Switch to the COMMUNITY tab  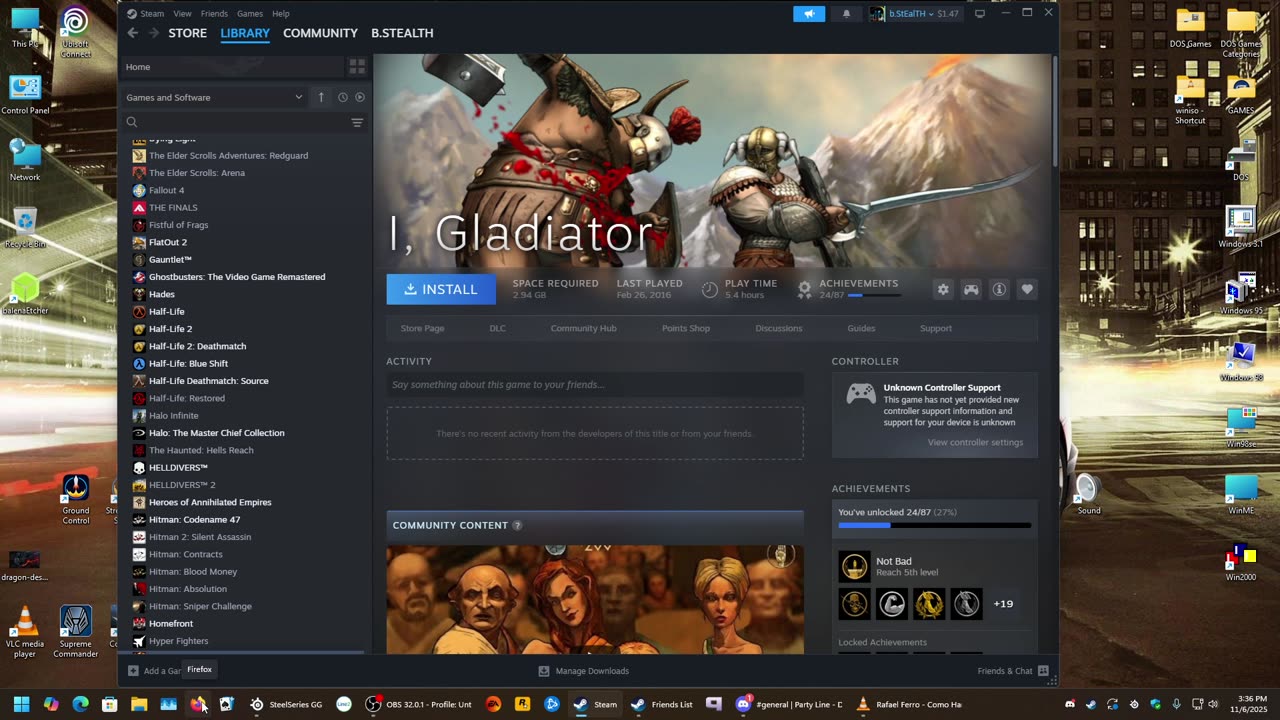[x=320, y=33]
